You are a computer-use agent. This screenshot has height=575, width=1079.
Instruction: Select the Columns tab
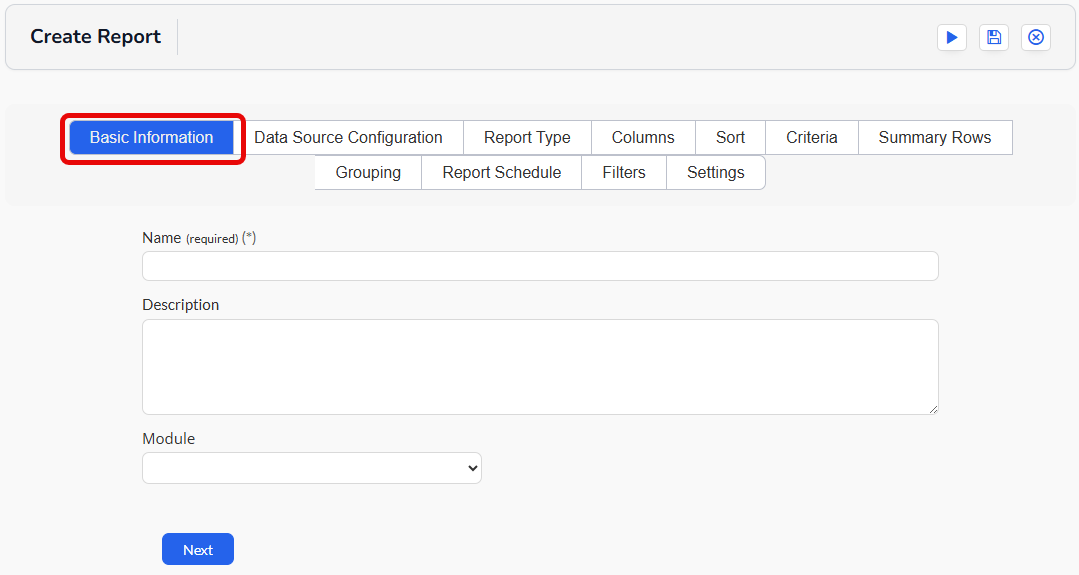point(643,138)
